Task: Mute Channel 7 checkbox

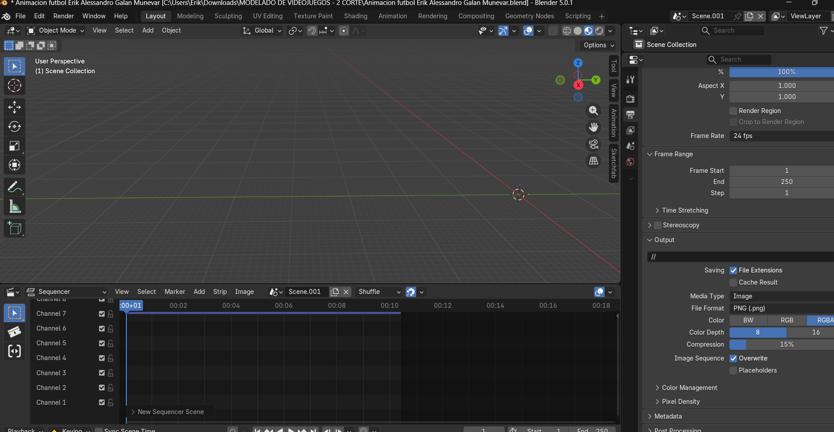Action: click(102, 314)
